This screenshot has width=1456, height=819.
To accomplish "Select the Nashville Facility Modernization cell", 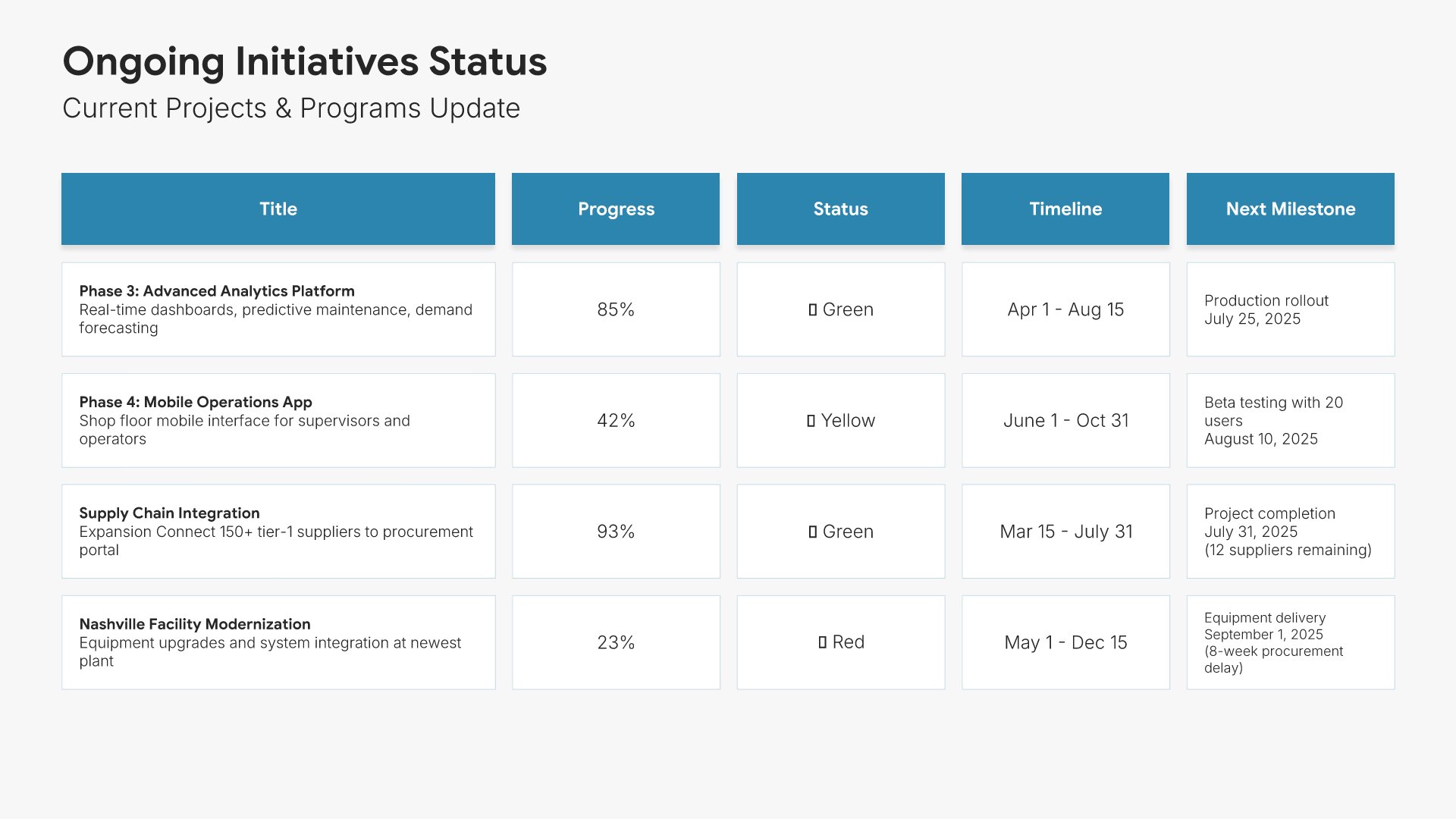I will 278,642.
